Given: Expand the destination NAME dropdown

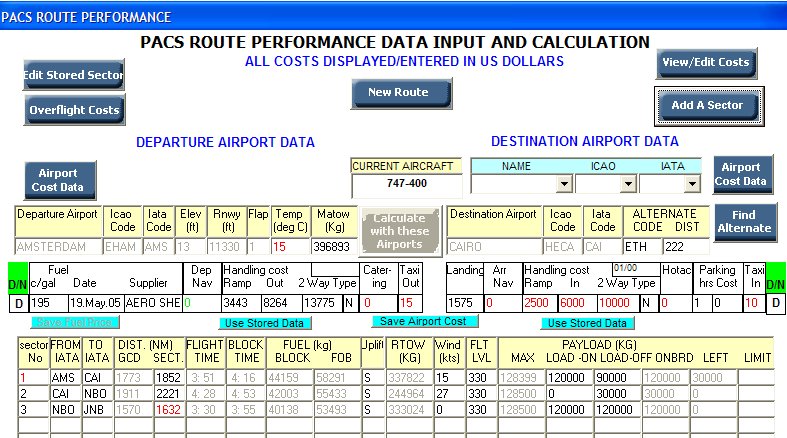Looking at the screenshot, I should point(564,184).
